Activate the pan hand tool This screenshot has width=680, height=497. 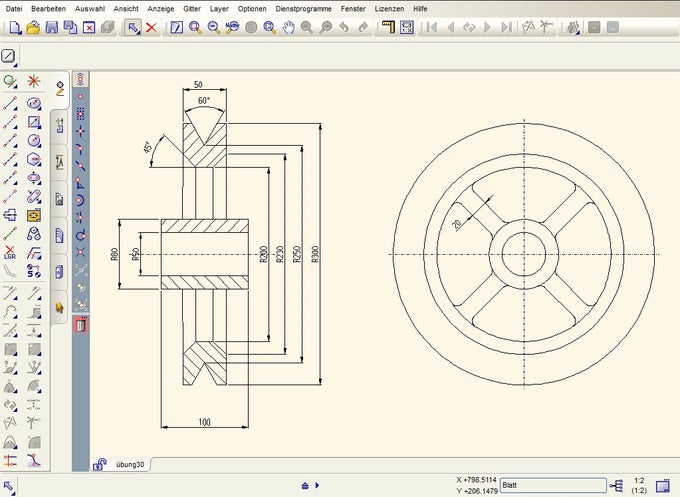(x=288, y=28)
